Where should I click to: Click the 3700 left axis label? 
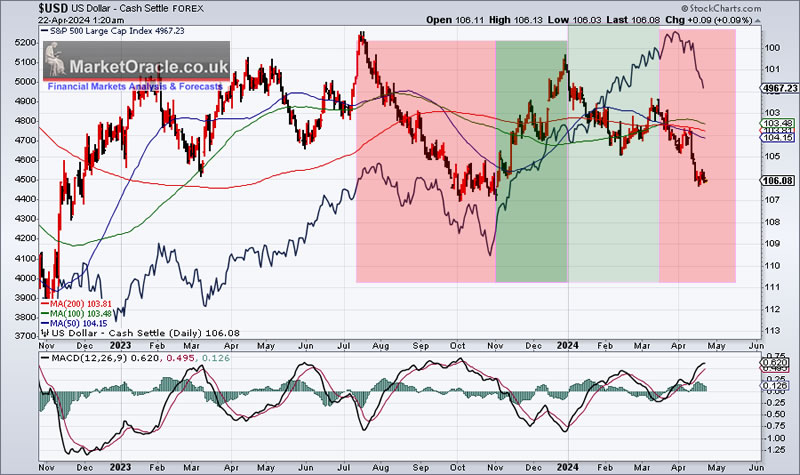tap(26, 336)
